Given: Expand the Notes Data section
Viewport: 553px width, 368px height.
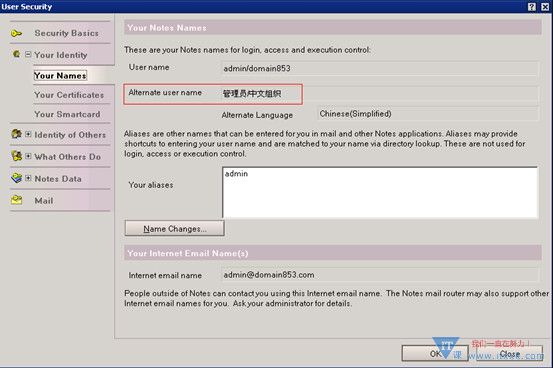Looking at the screenshot, I should pyautogui.click(x=28, y=178).
